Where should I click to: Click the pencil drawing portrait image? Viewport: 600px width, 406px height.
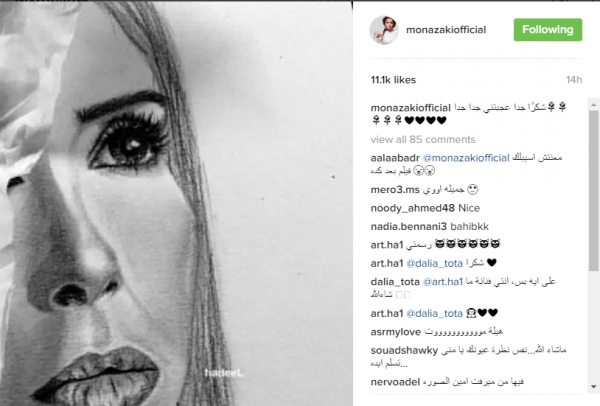(x=176, y=204)
